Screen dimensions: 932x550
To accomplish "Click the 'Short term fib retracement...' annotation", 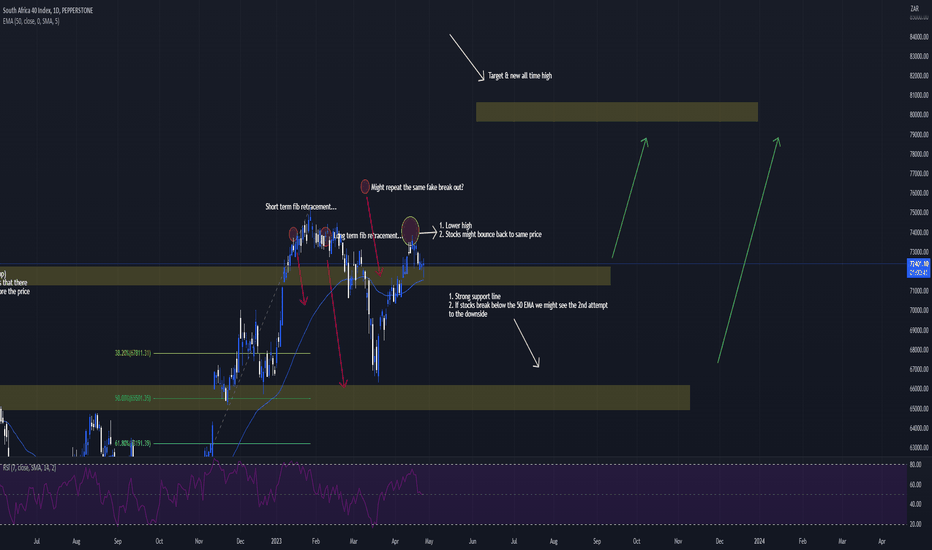I will [301, 207].
